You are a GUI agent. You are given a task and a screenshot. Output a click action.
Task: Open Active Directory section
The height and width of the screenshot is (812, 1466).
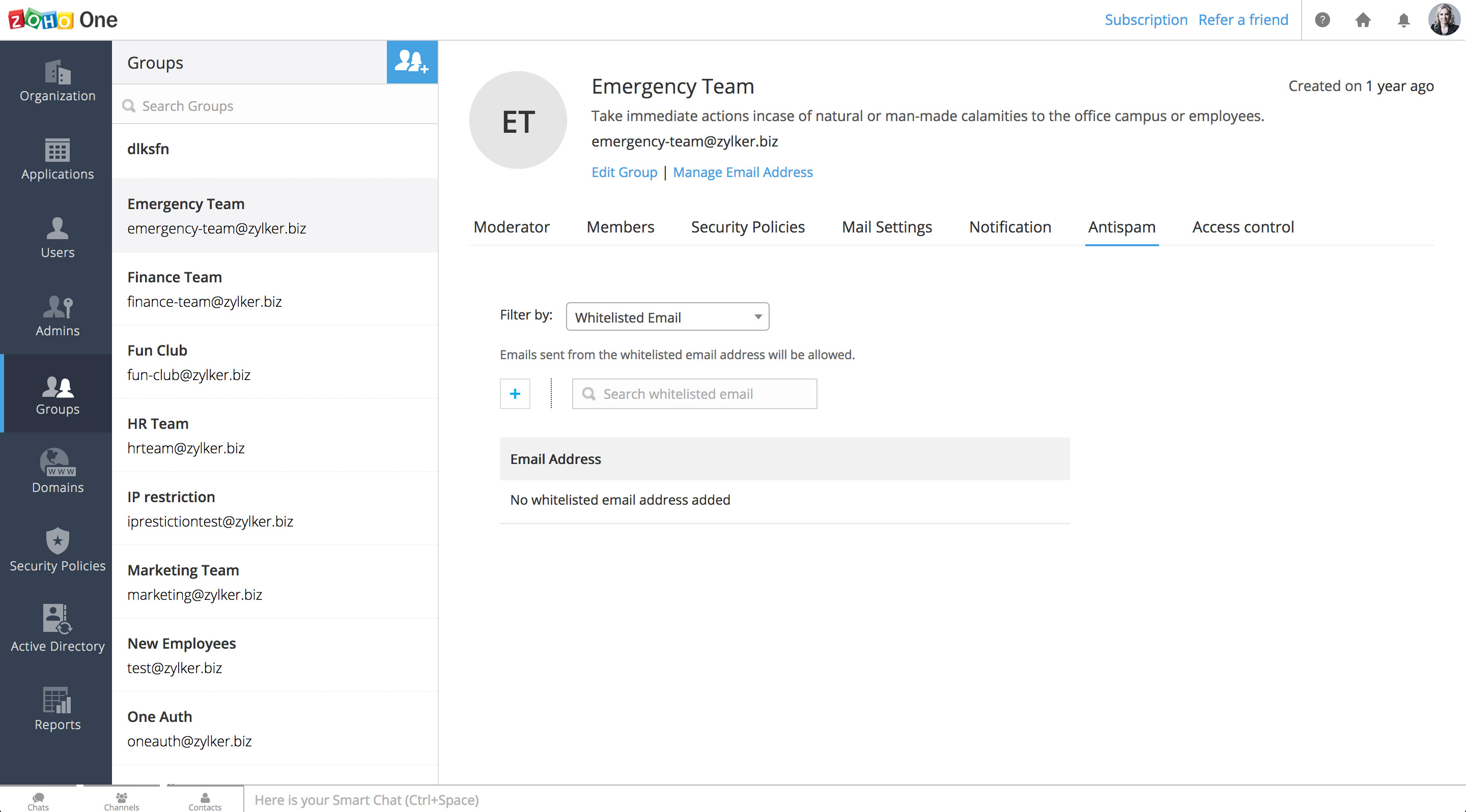pos(58,629)
